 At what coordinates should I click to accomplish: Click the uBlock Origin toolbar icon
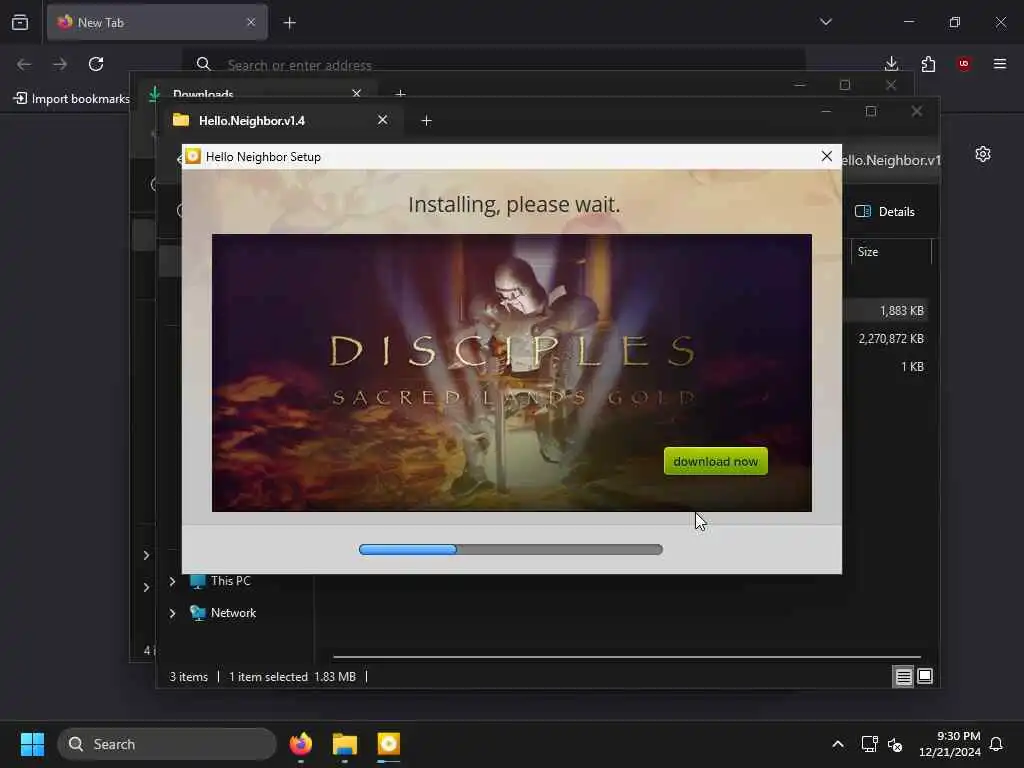click(963, 63)
